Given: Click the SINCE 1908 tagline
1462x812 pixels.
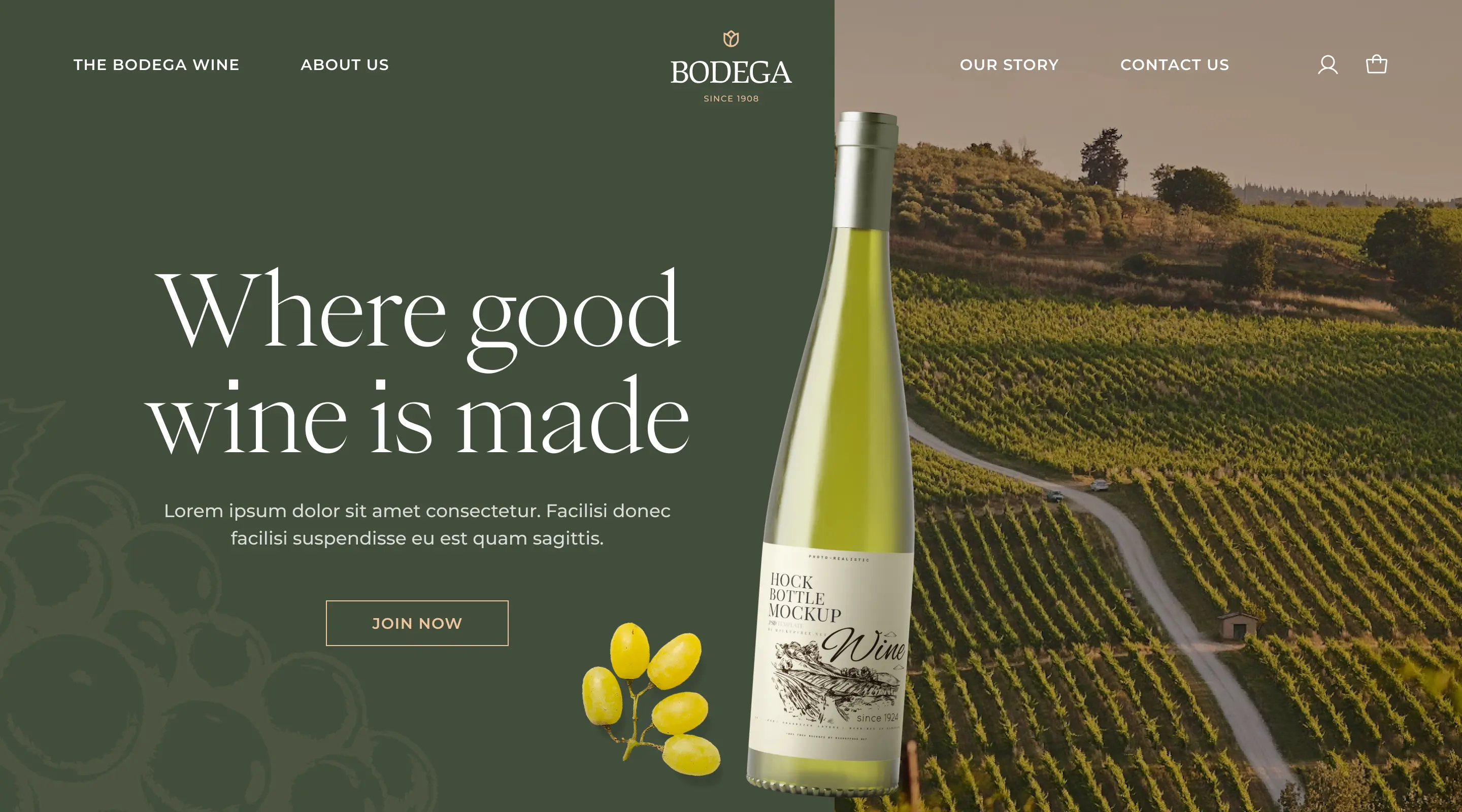Looking at the screenshot, I should coord(731,99).
